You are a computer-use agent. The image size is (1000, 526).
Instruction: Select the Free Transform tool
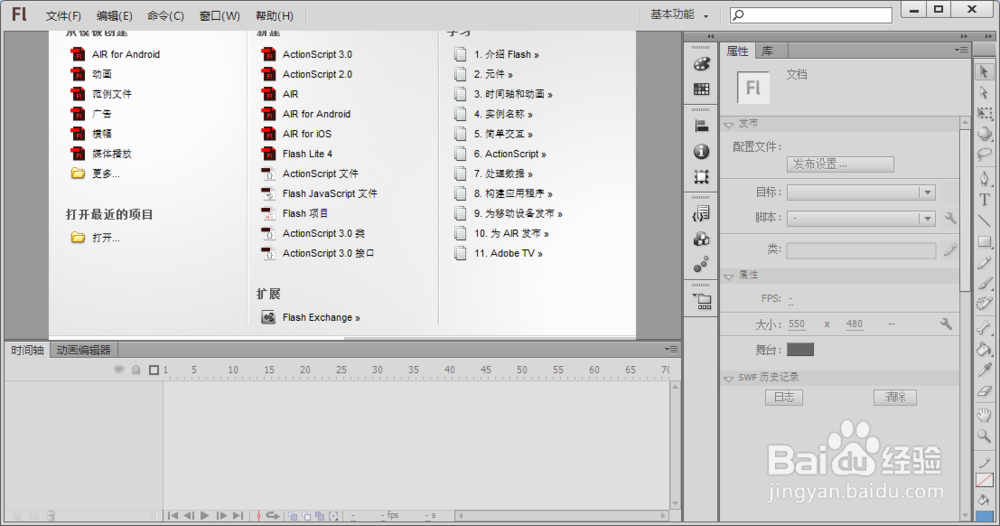984,113
